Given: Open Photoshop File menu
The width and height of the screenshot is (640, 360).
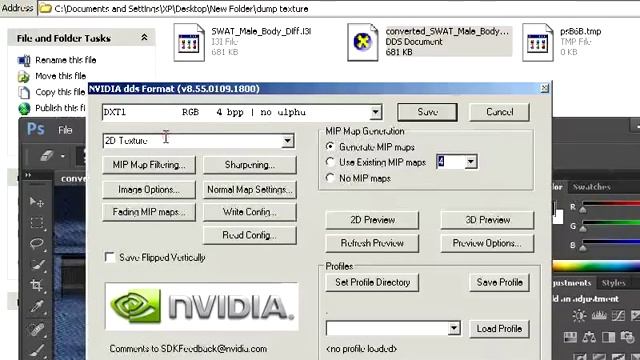Looking at the screenshot, I should pos(65,130).
